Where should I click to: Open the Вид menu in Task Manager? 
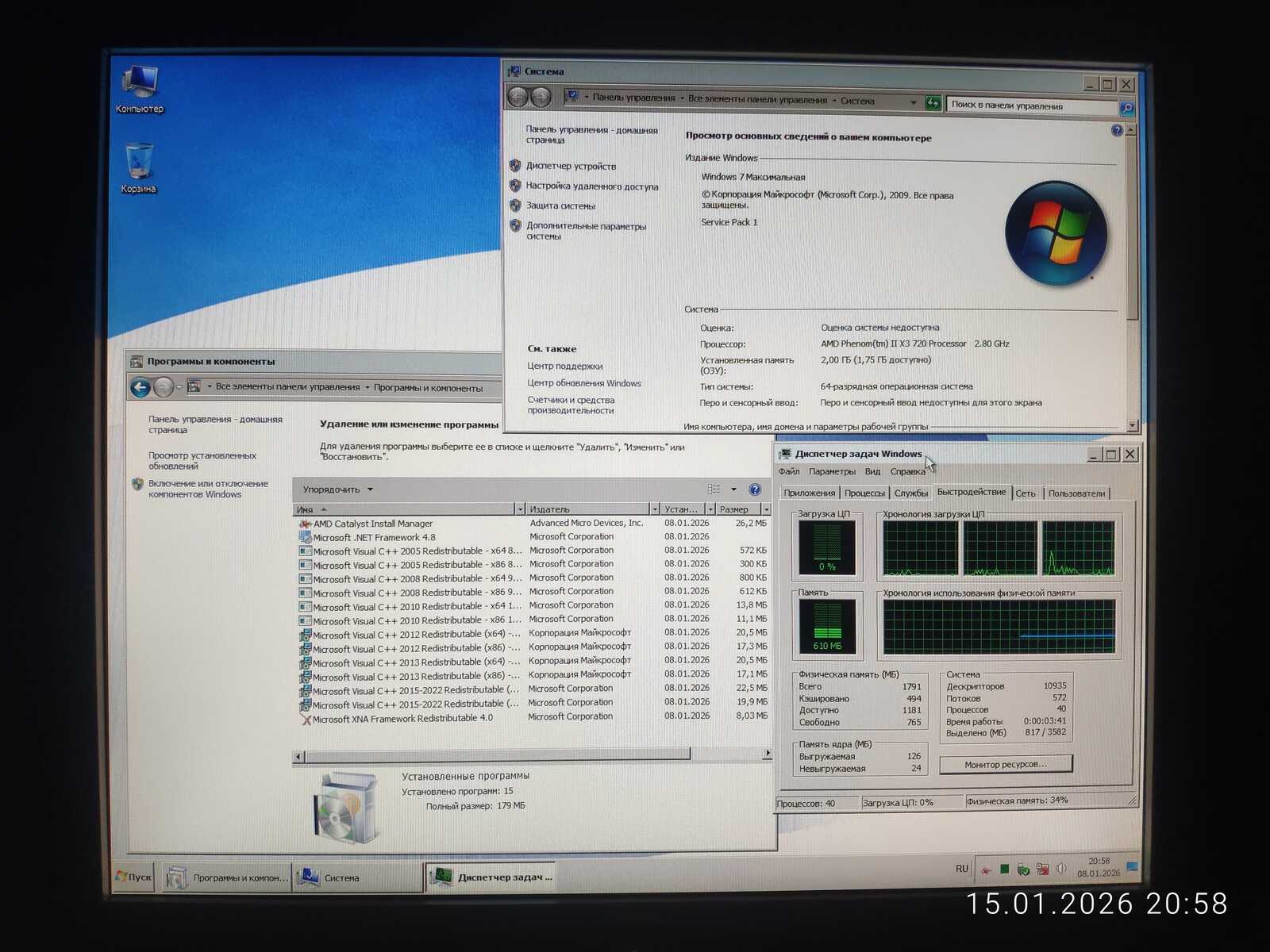(872, 471)
